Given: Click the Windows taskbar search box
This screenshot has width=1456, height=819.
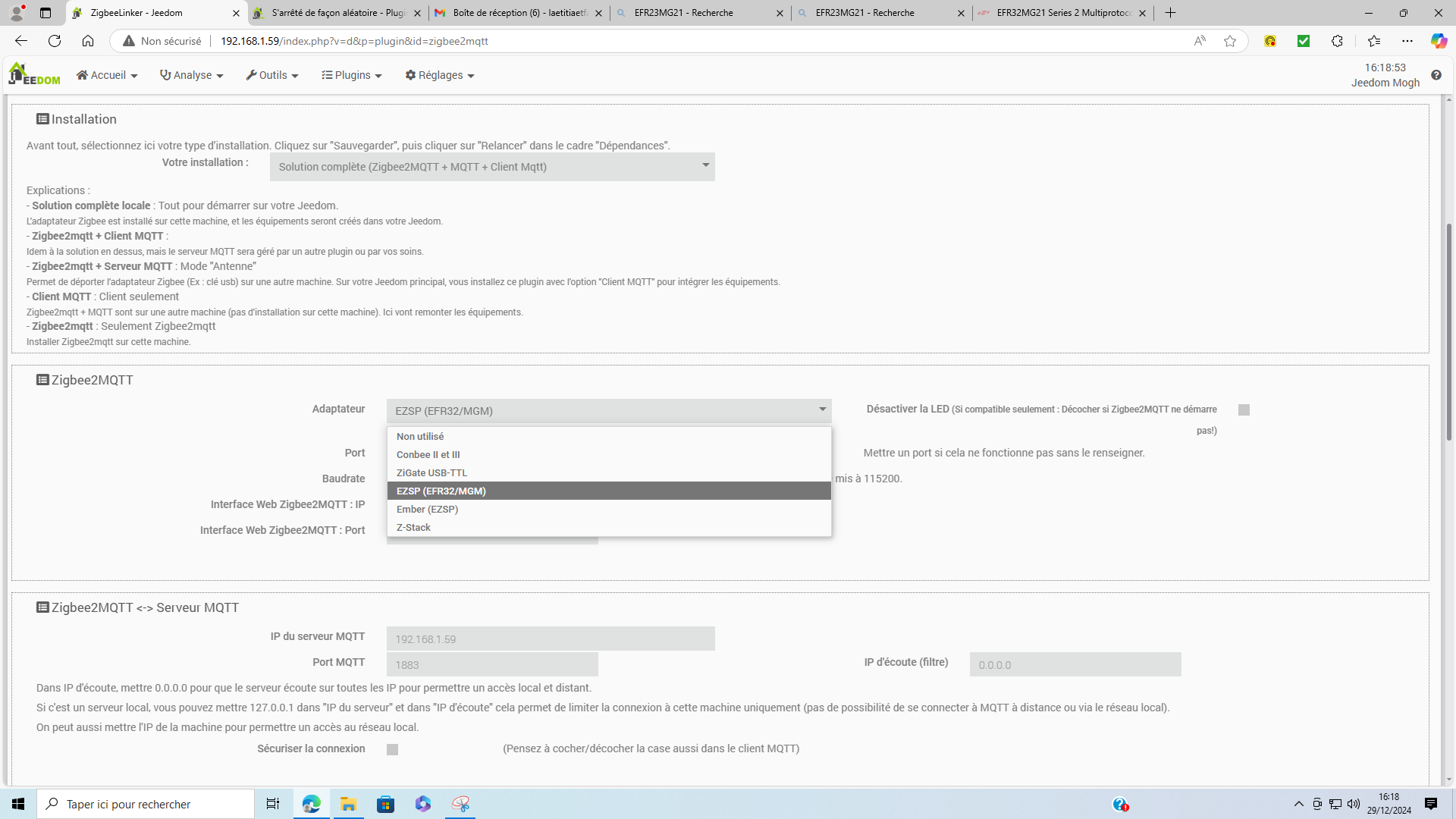Looking at the screenshot, I should 146,804.
